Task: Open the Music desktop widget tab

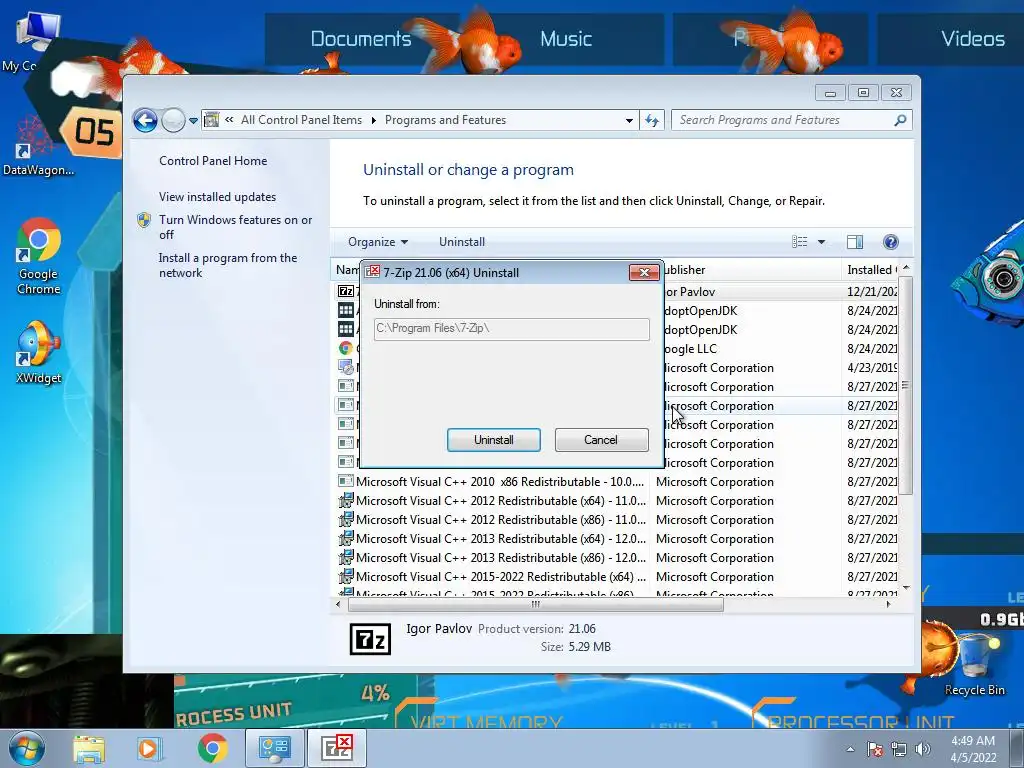Action: pos(566,39)
